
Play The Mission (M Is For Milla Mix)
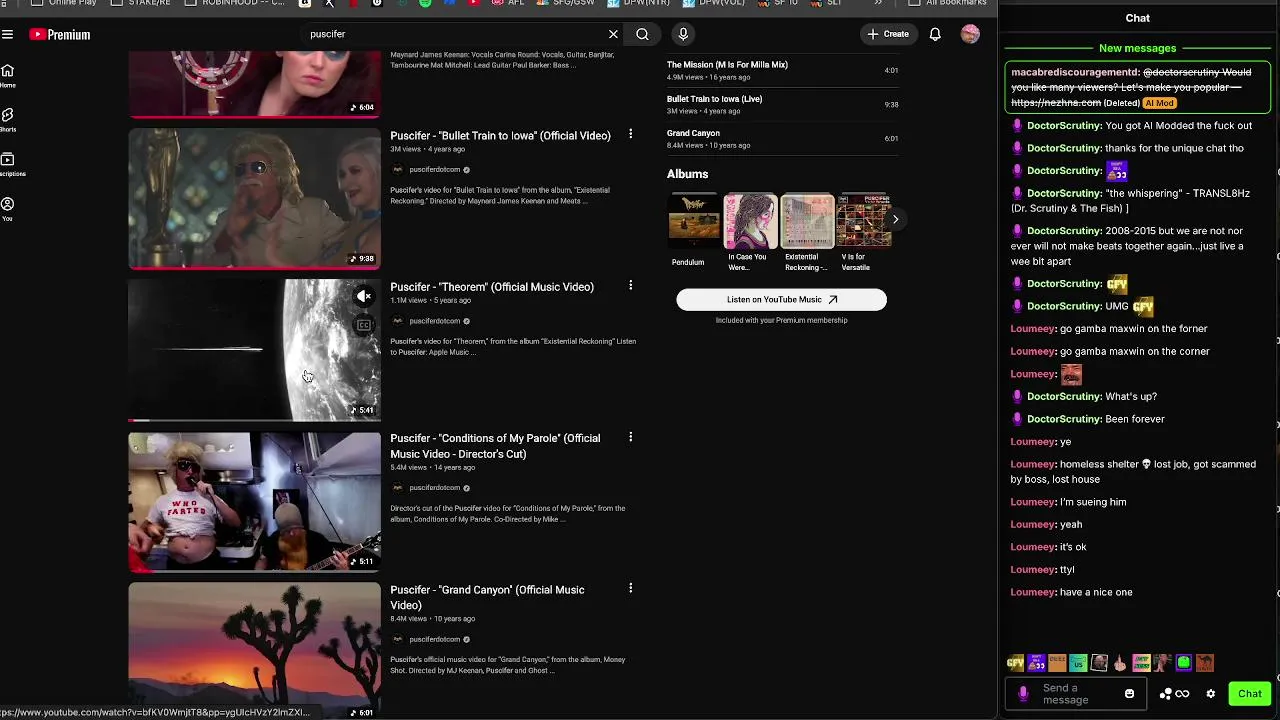[x=782, y=70]
